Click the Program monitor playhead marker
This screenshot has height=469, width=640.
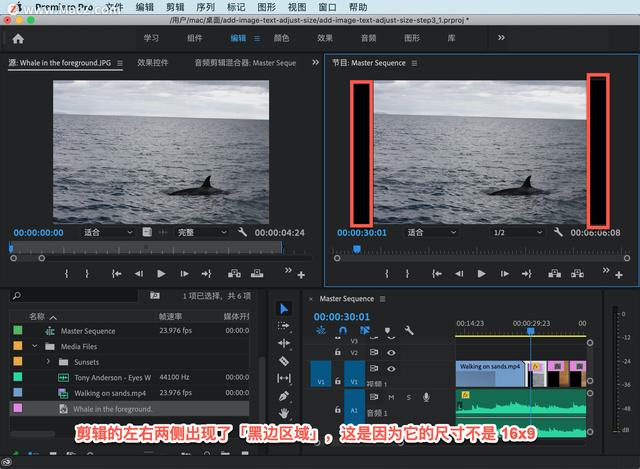(x=356, y=249)
